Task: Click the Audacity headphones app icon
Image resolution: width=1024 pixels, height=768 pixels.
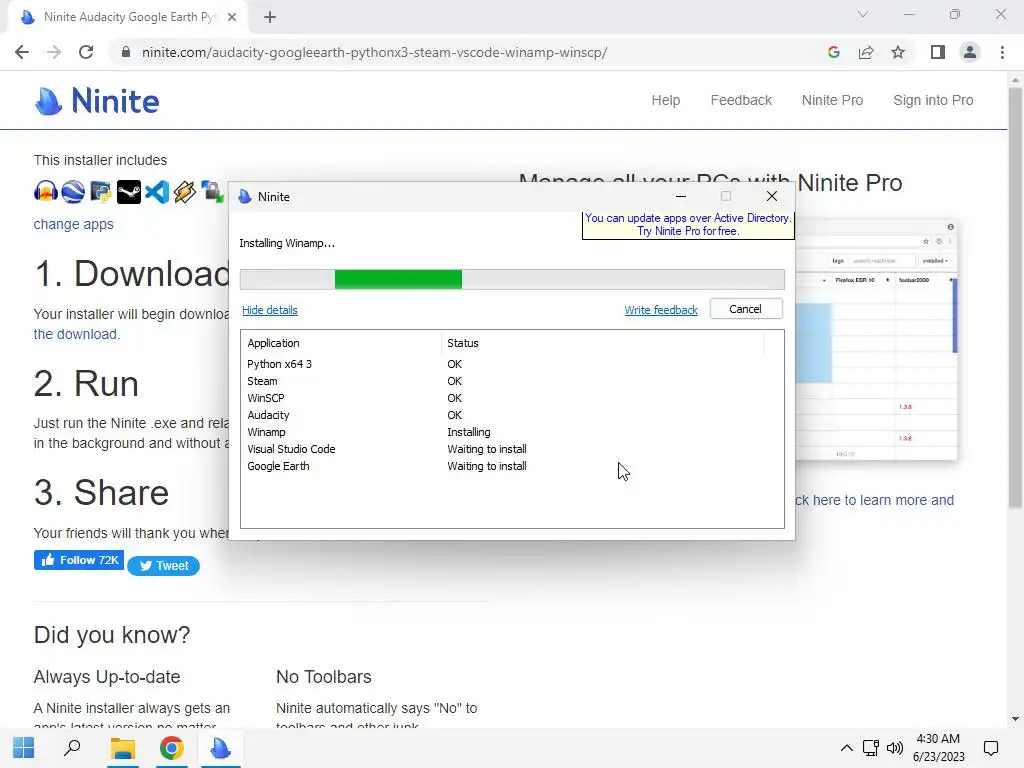Action: tap(46, 192)
